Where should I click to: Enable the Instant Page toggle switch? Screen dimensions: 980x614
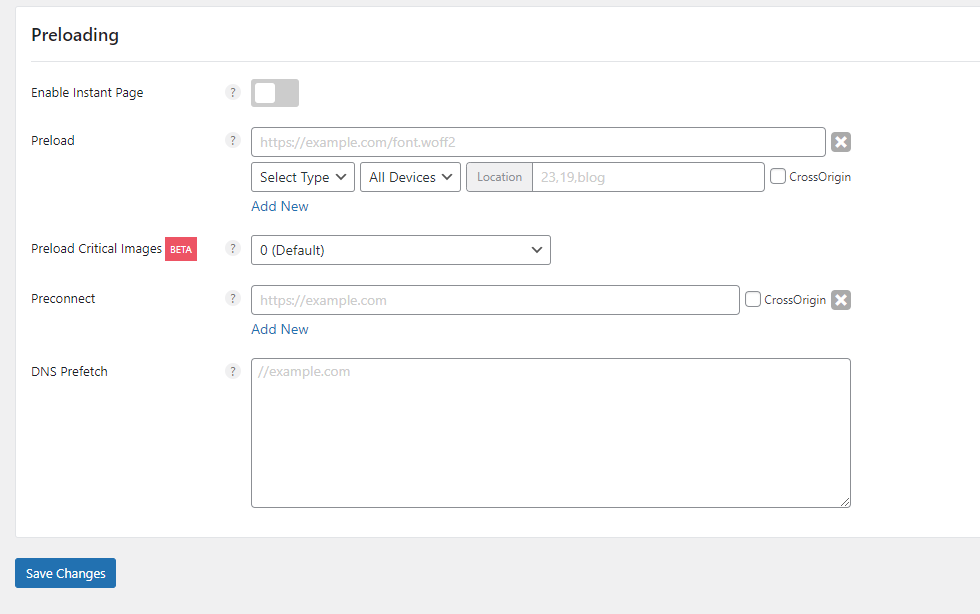pyautogui.click(x=275, y=93)
